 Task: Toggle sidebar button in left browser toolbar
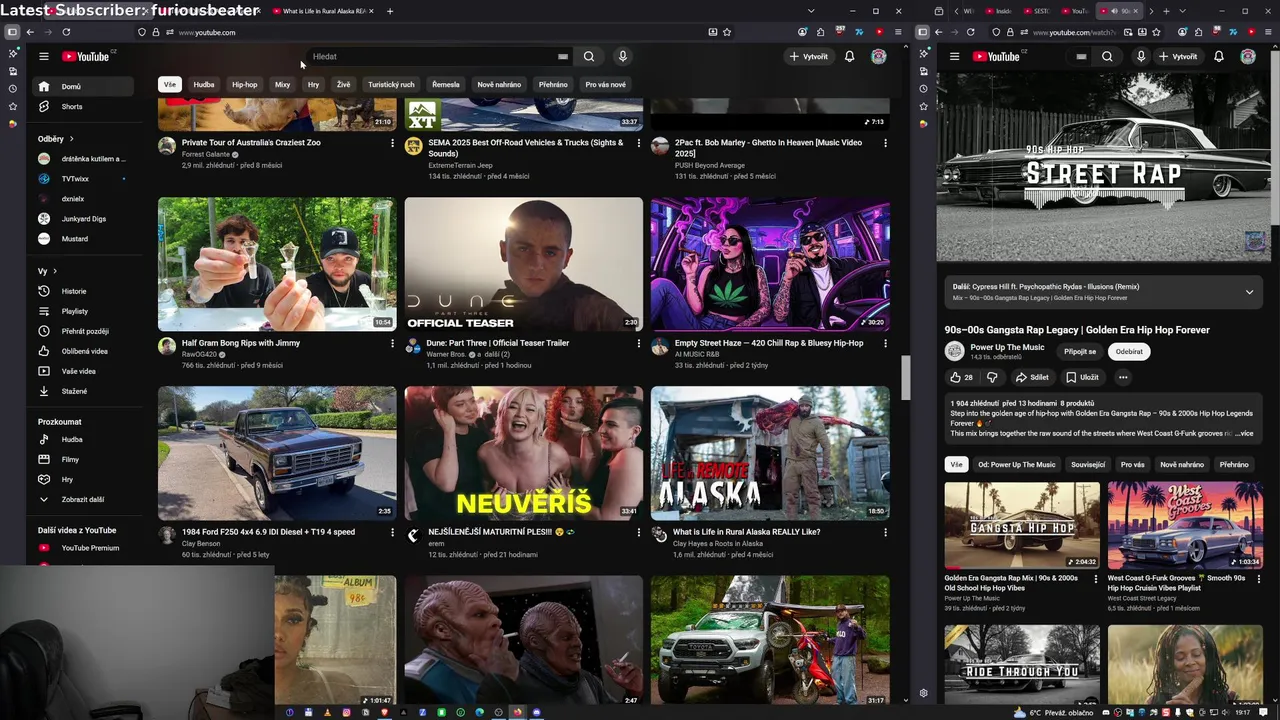click(12, 32)
